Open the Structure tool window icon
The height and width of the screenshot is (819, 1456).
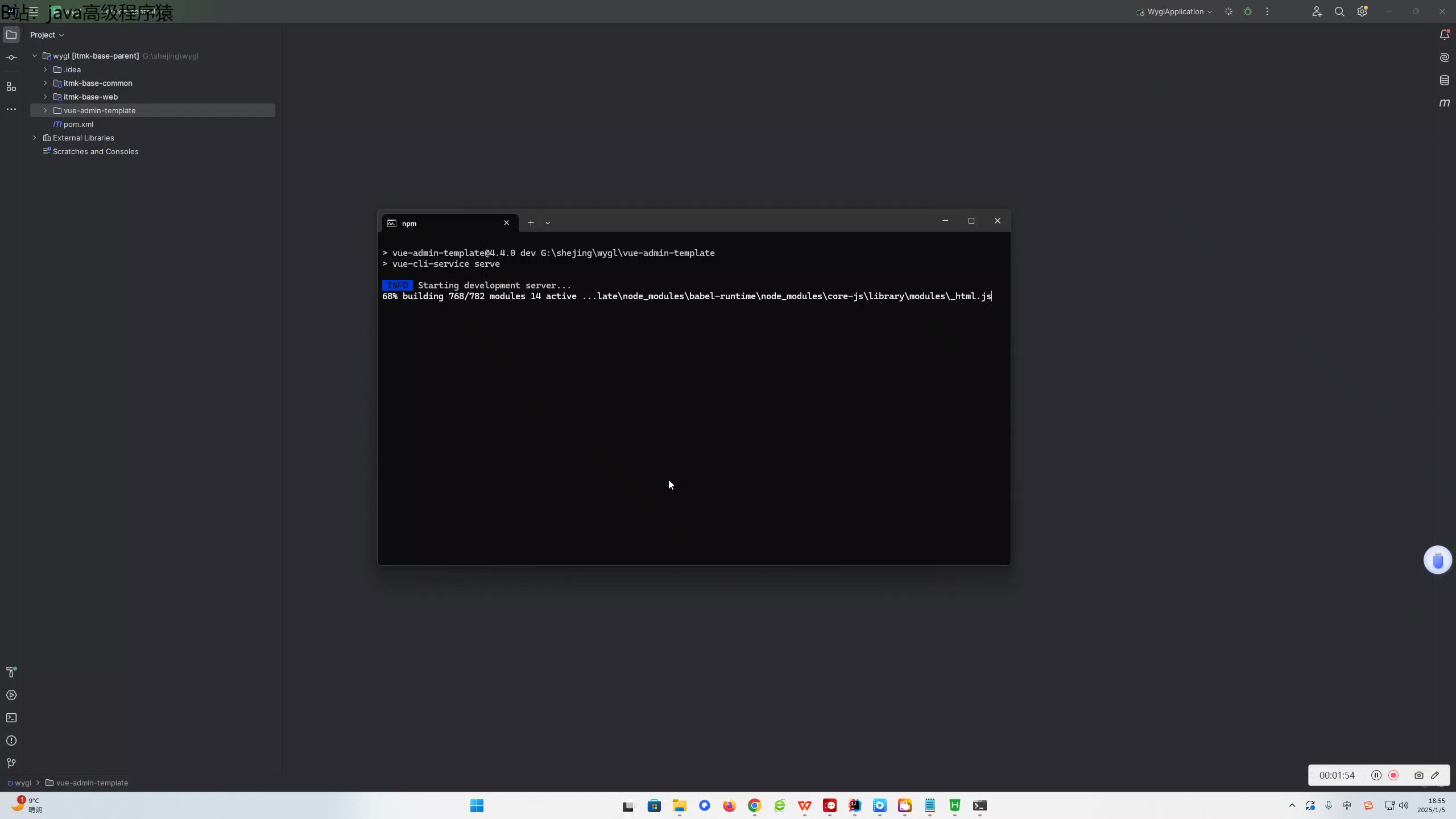click(11, 86)
